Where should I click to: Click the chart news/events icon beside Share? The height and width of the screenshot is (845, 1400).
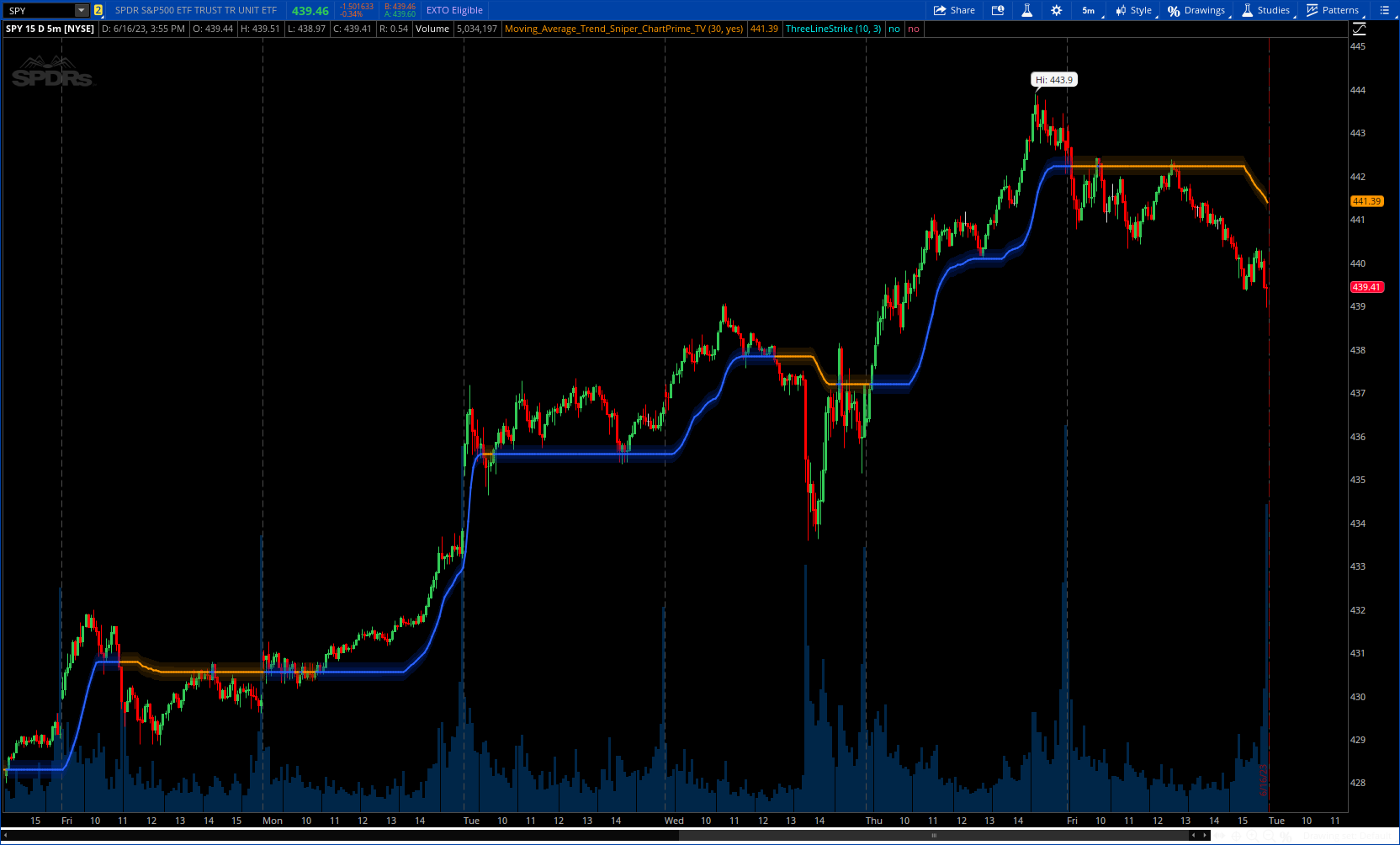(x=998, y=10)
